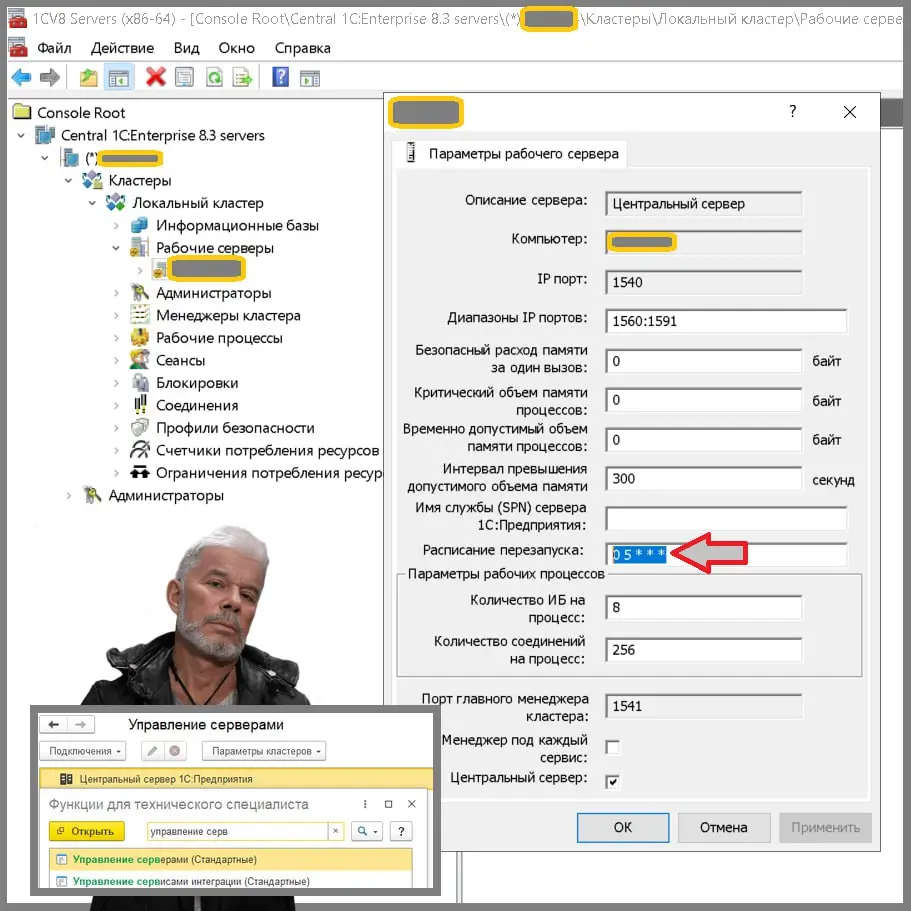Click the pencil edit icon in Управление серверами

152,751
